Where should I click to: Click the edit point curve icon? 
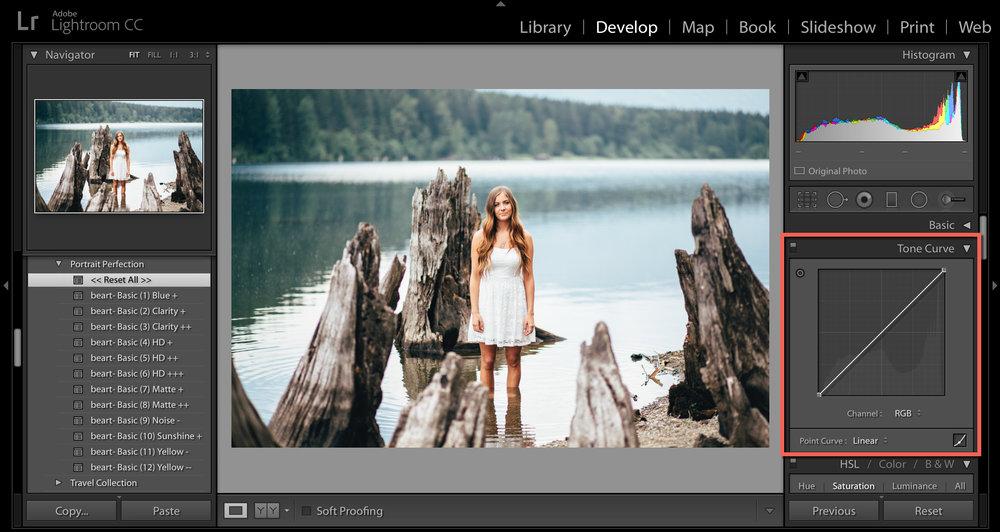[x=959, y=440]
